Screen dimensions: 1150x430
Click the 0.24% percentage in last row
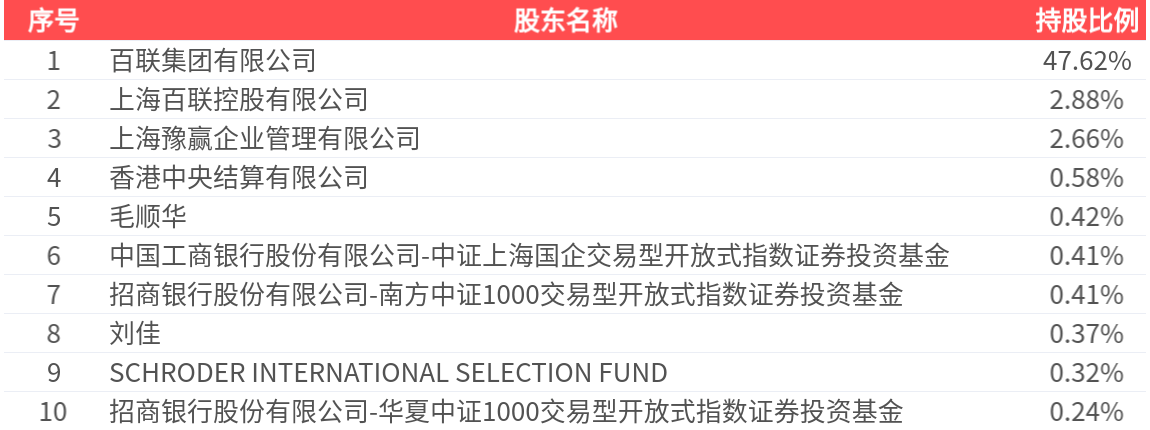click(x=1087, y=412)
